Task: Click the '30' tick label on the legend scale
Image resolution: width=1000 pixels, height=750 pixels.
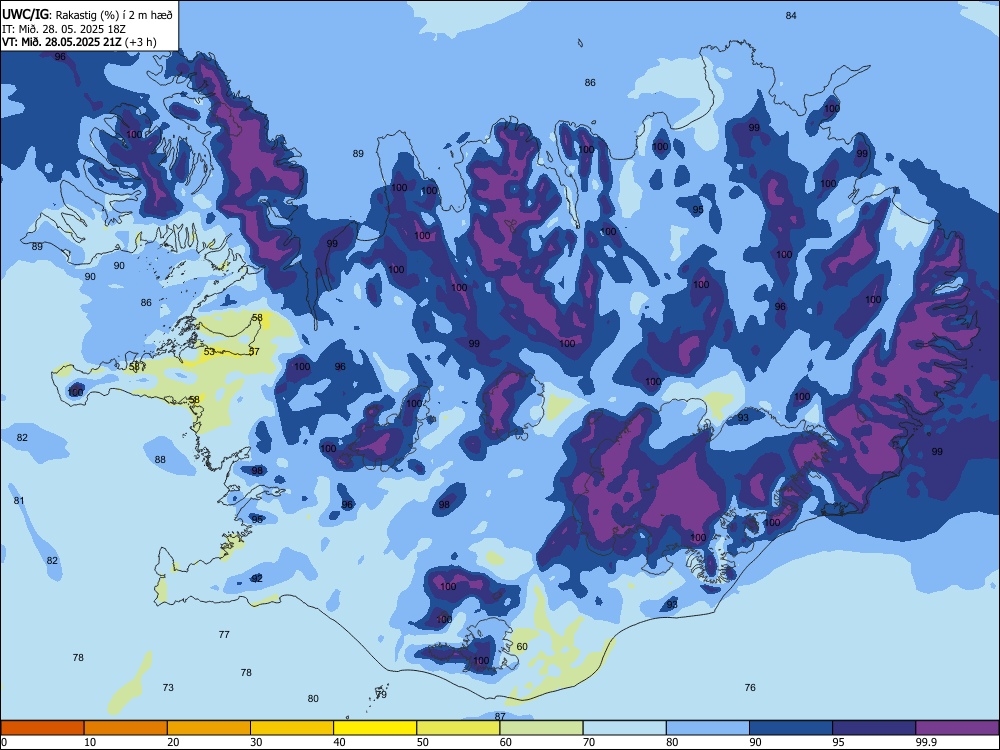Action: point(256,742)
